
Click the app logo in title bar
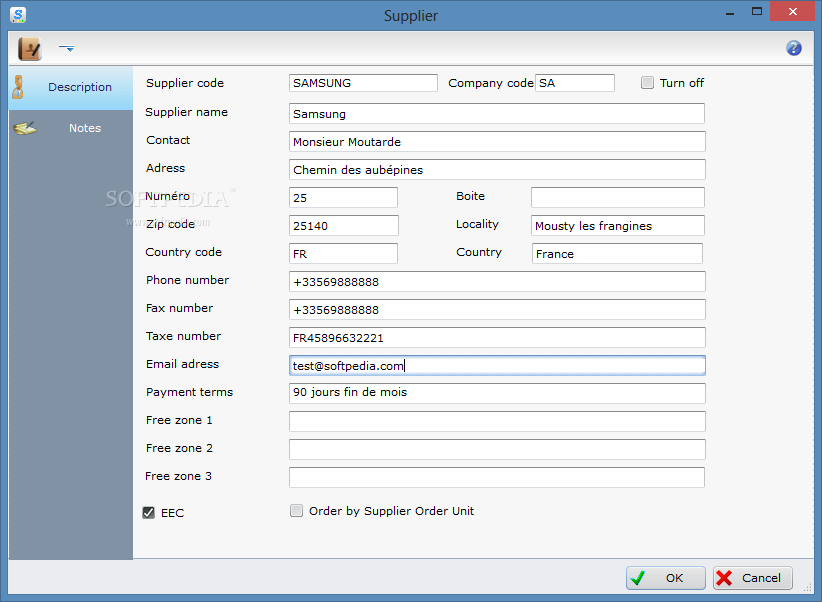[18, 15]
